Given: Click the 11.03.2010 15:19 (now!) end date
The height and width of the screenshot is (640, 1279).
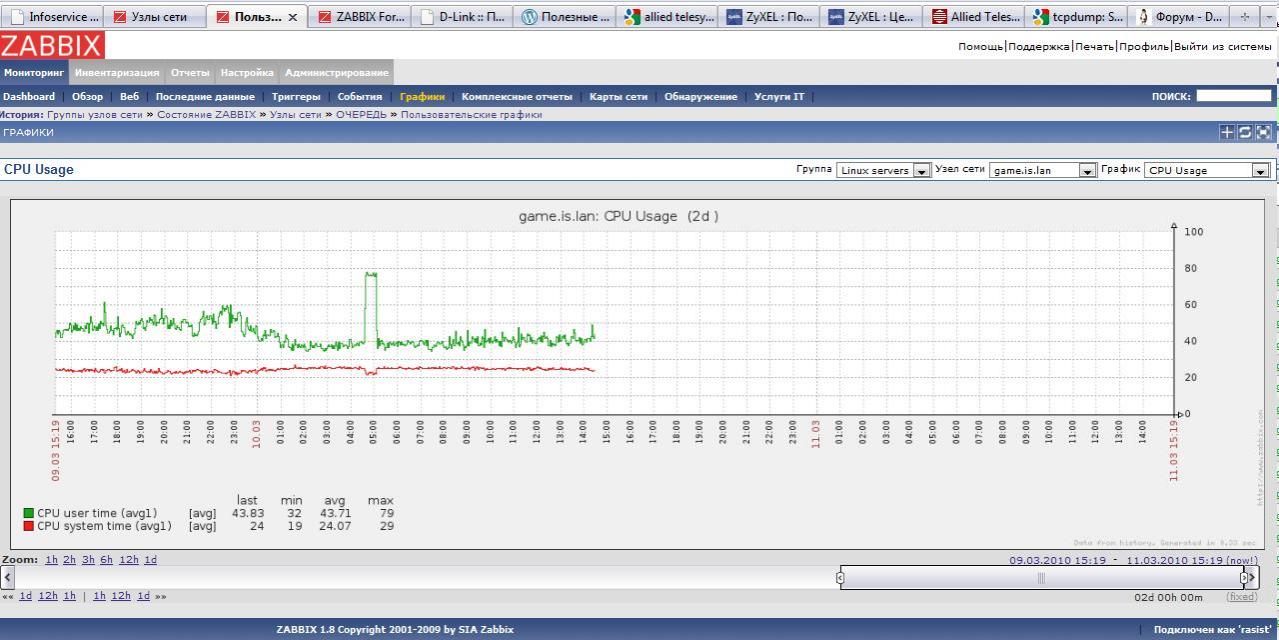Looking at the screenshot, I should [1192, 560].
